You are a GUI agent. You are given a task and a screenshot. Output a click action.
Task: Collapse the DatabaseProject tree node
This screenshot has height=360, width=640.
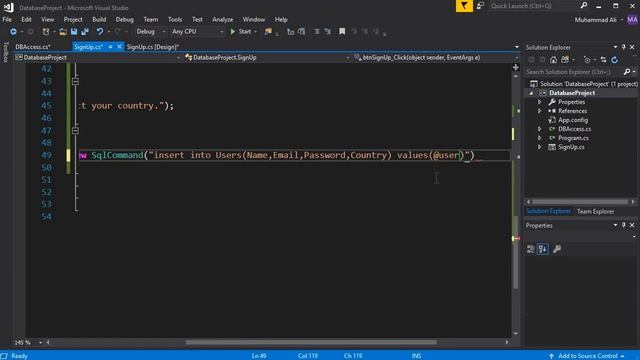coord(531,93)
